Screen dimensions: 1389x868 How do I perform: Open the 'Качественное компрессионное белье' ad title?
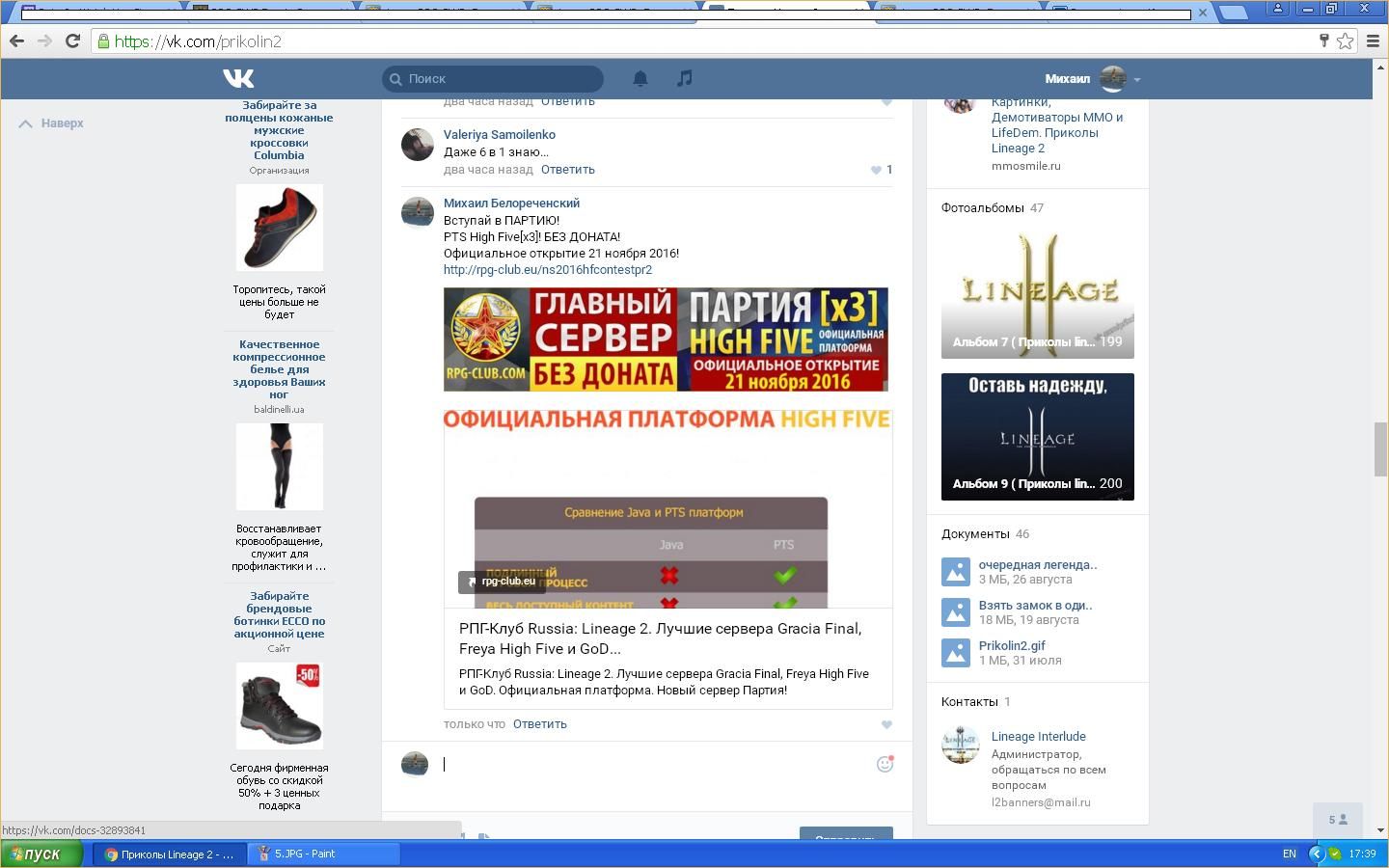(x=279, y=369)
